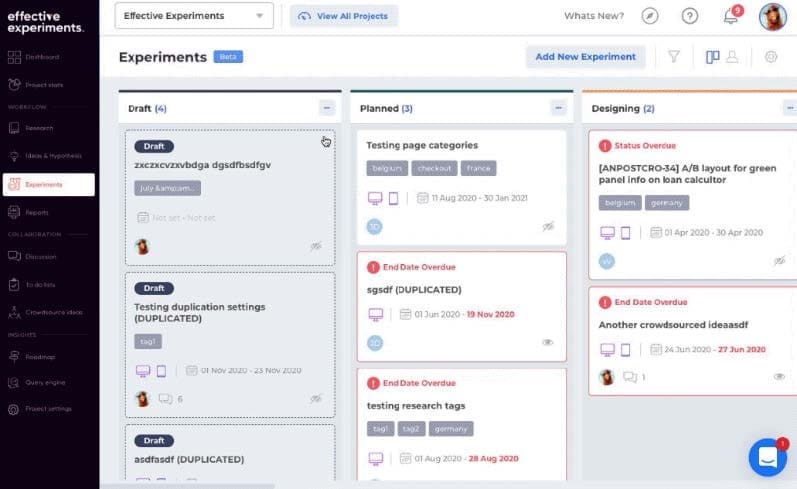Toggle visibility on zxczxcvzxvbdga card
797x489 pixels.
coord(316,247)
